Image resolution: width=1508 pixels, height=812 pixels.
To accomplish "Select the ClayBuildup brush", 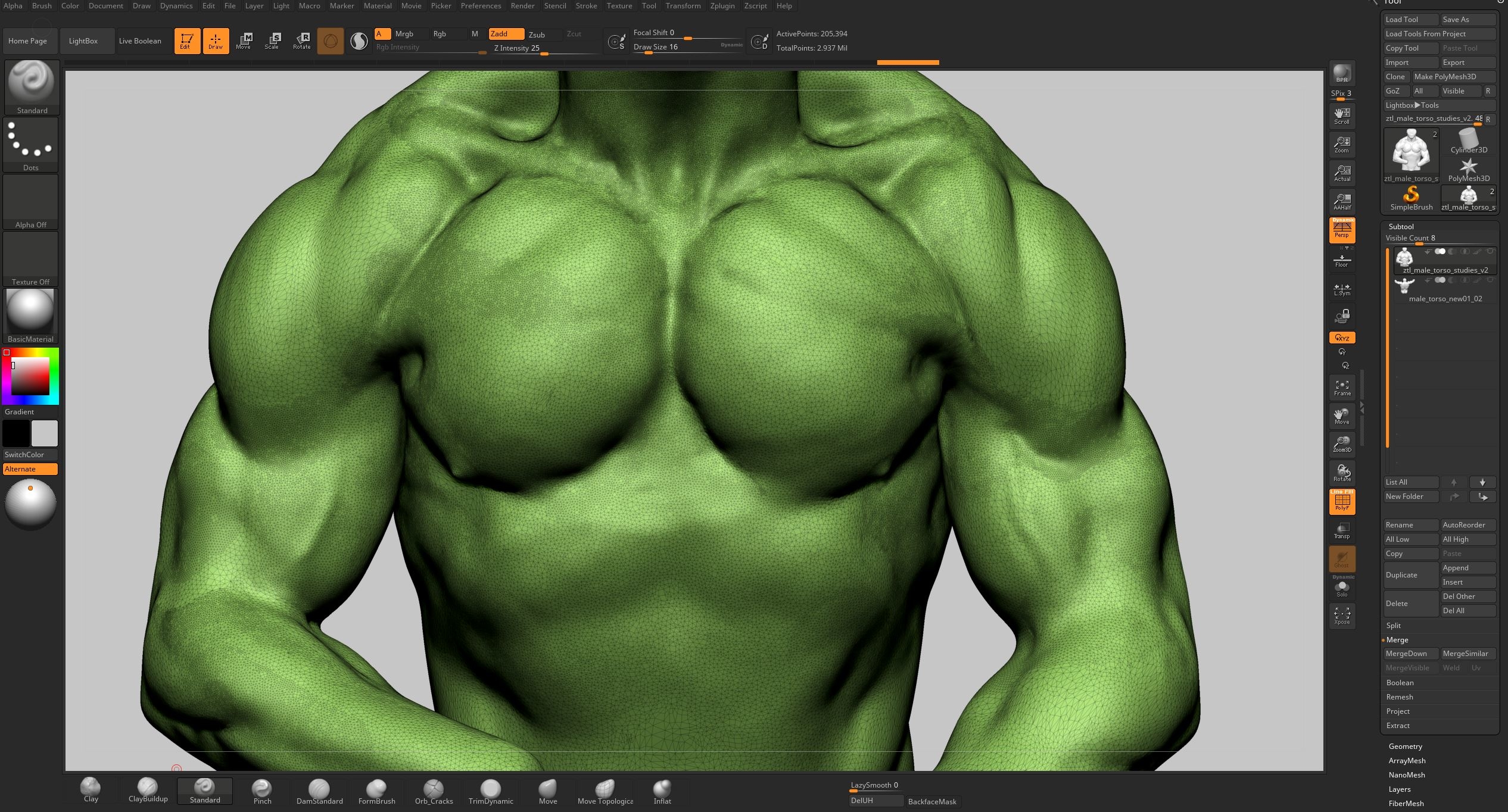I will coord(148,791).
